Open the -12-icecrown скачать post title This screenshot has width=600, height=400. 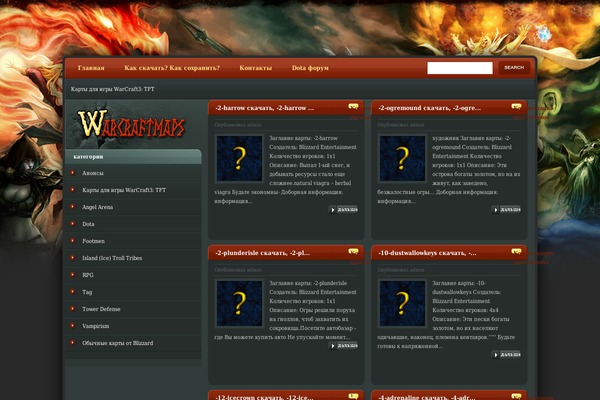click(x=264, y=397)
